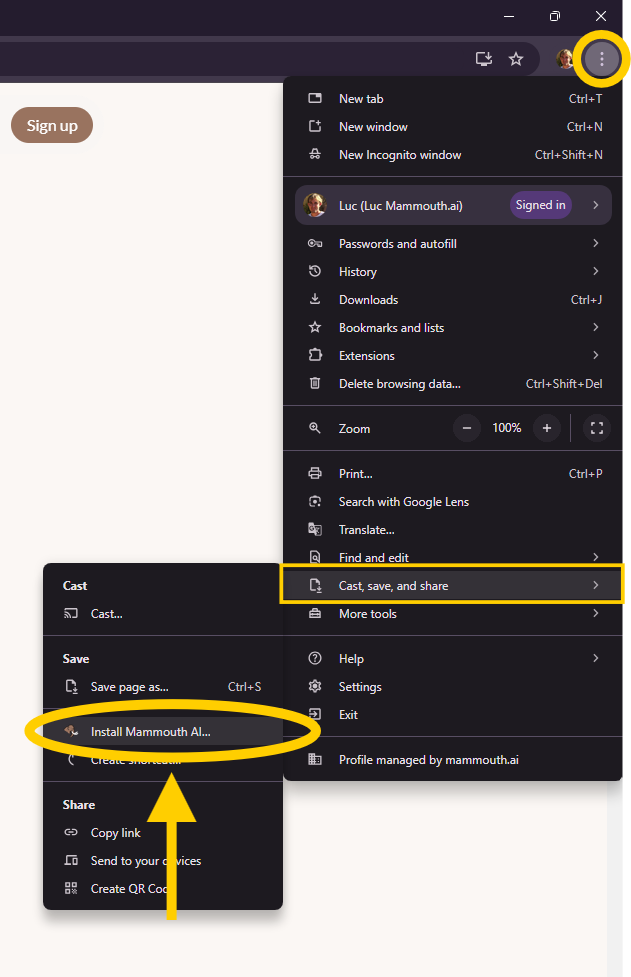Select Delete browsing data from the menu
631x977 pixels.
[398, 383]
